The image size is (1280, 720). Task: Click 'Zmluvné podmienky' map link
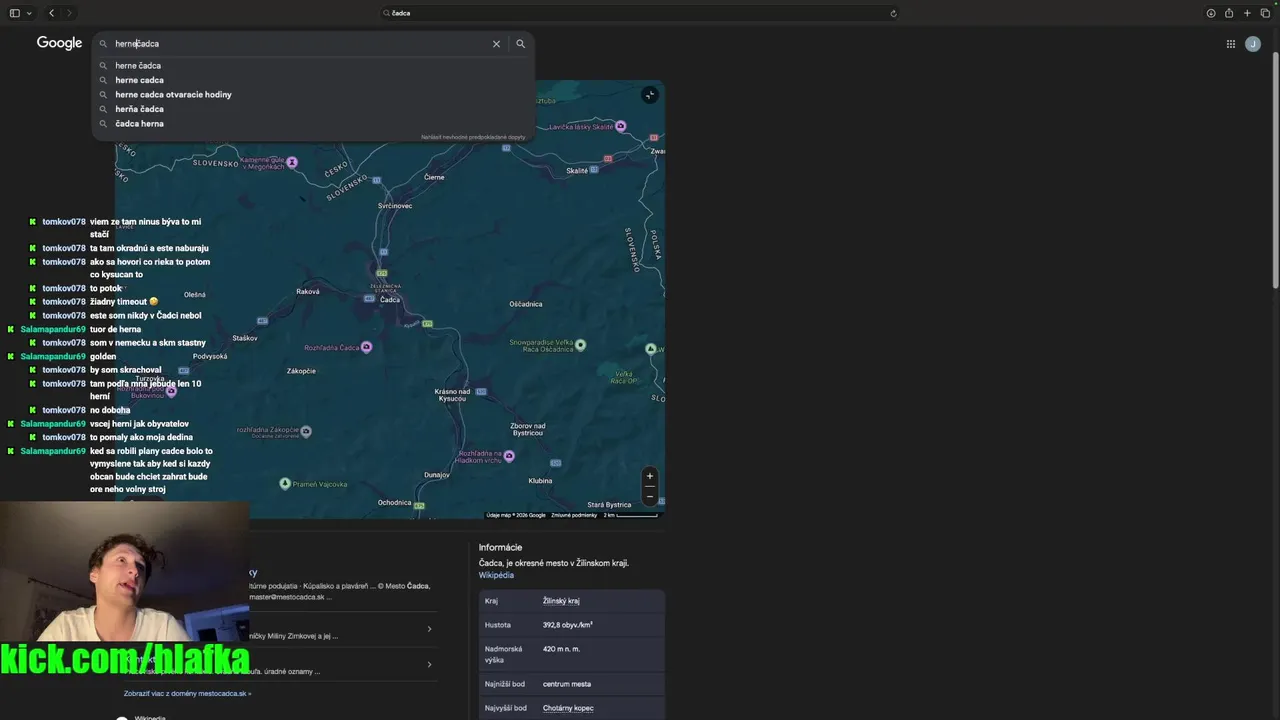tap(574, 515)
